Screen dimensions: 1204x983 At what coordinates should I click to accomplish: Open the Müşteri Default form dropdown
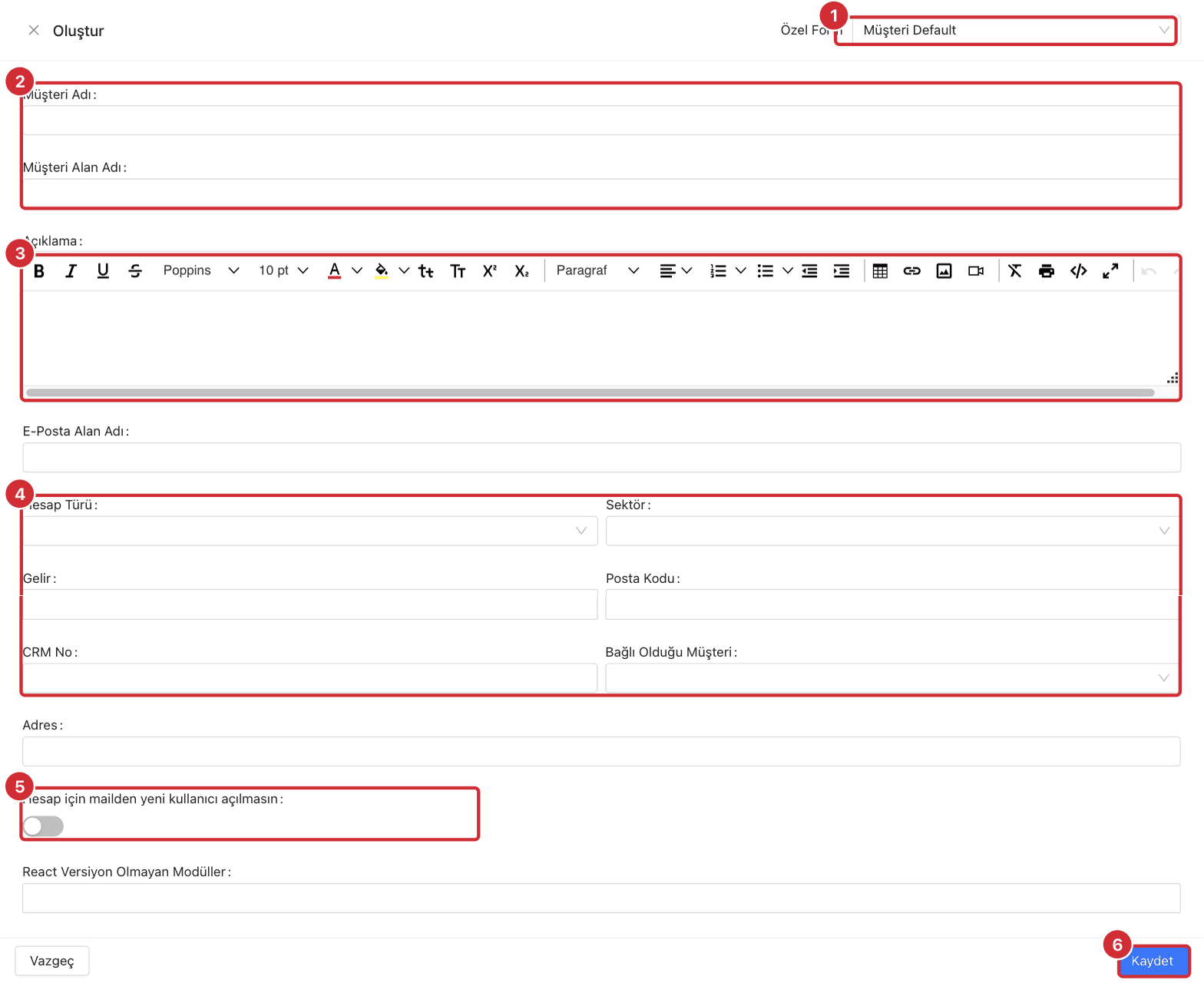[x=1015, y=30]
